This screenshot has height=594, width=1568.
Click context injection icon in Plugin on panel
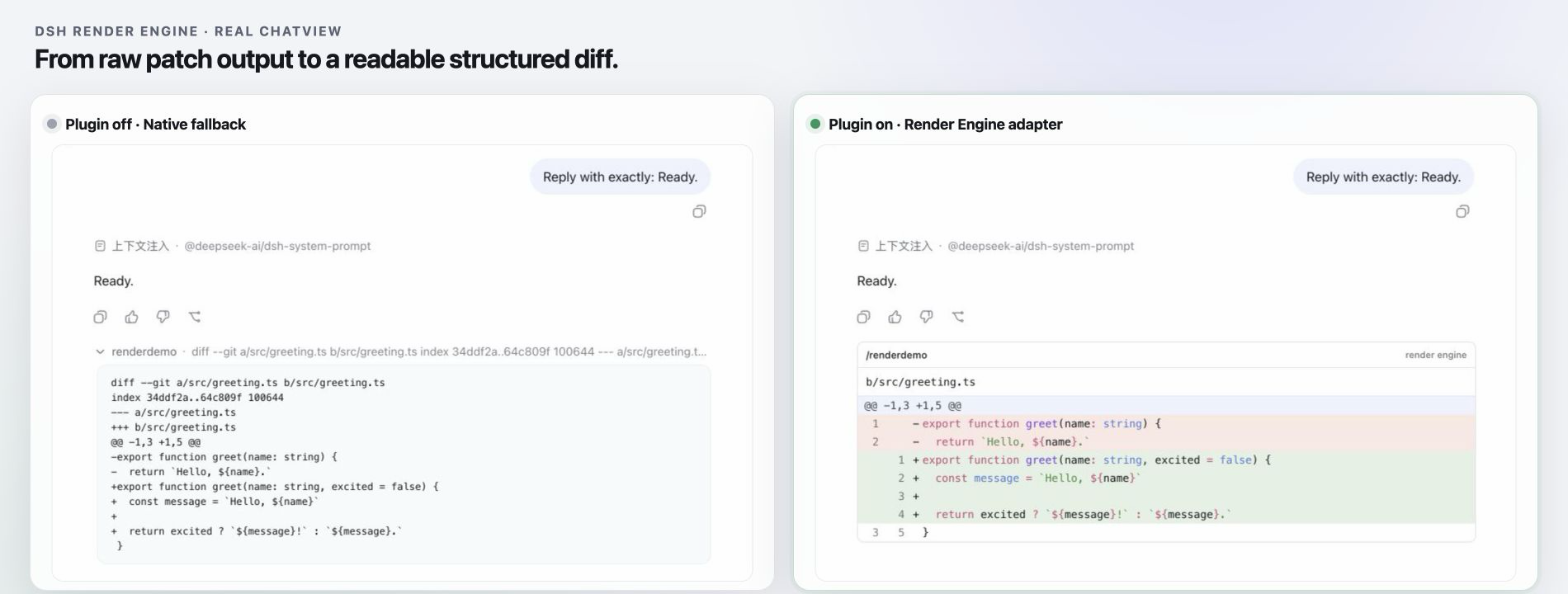point(863,246)
